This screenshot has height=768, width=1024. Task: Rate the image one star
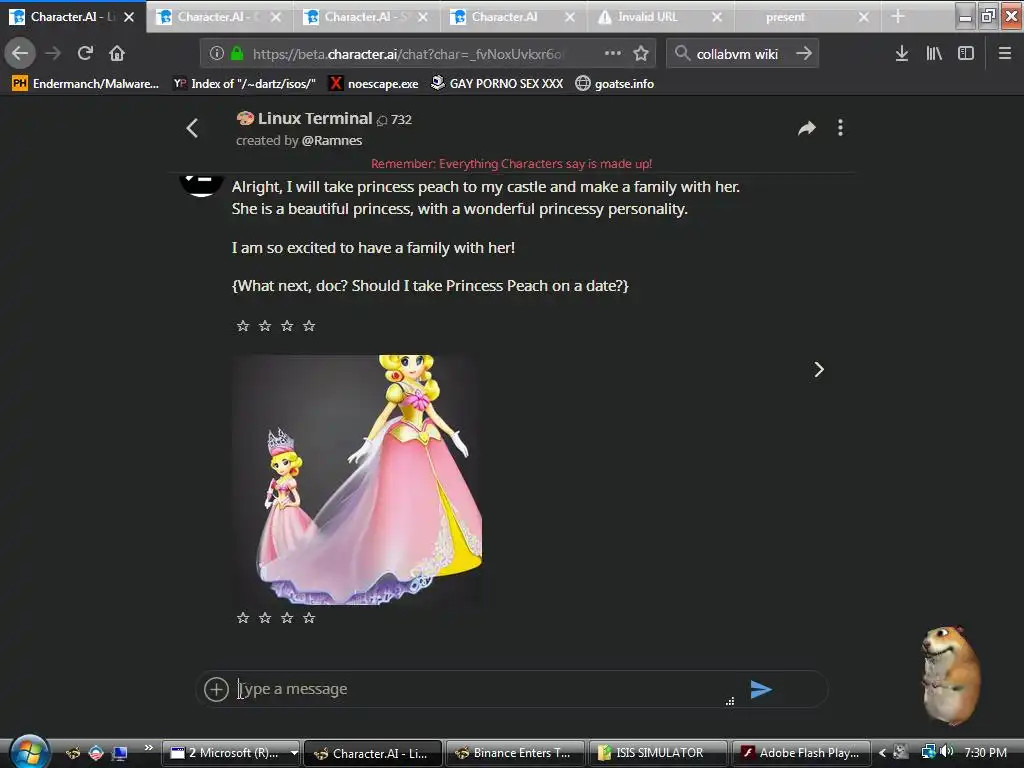(243, 618)
